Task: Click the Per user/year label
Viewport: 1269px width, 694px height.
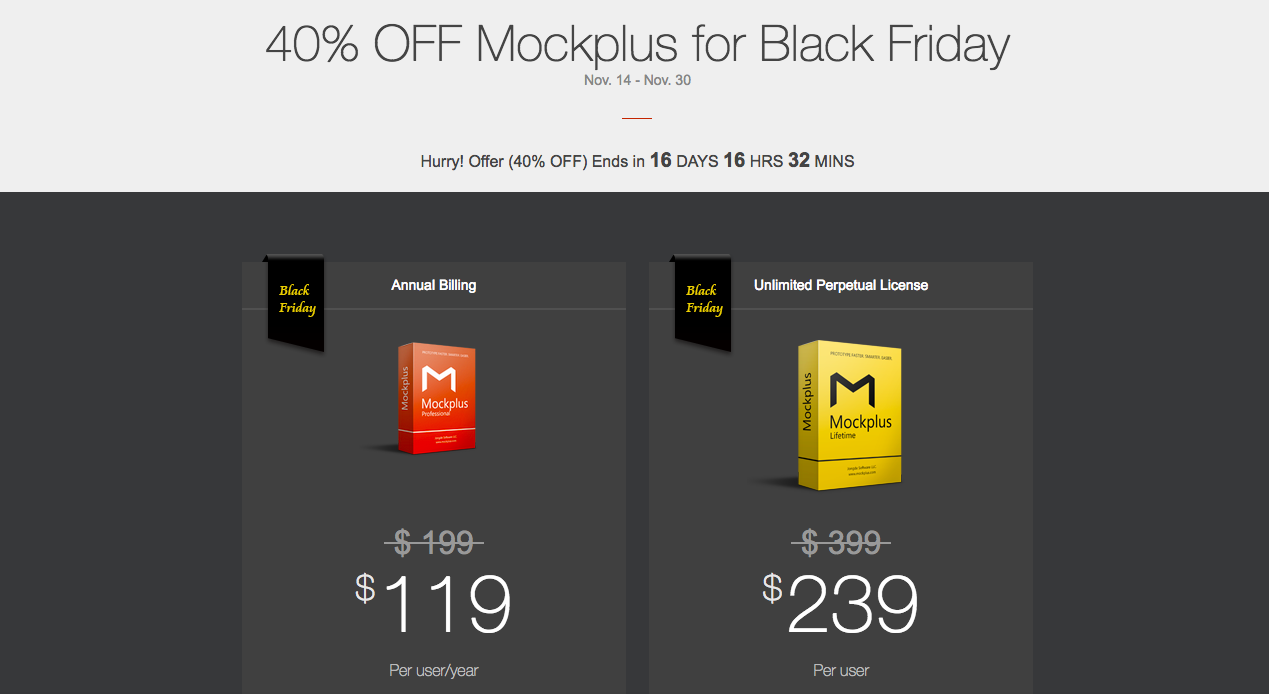Action: [x=434, y=670]
